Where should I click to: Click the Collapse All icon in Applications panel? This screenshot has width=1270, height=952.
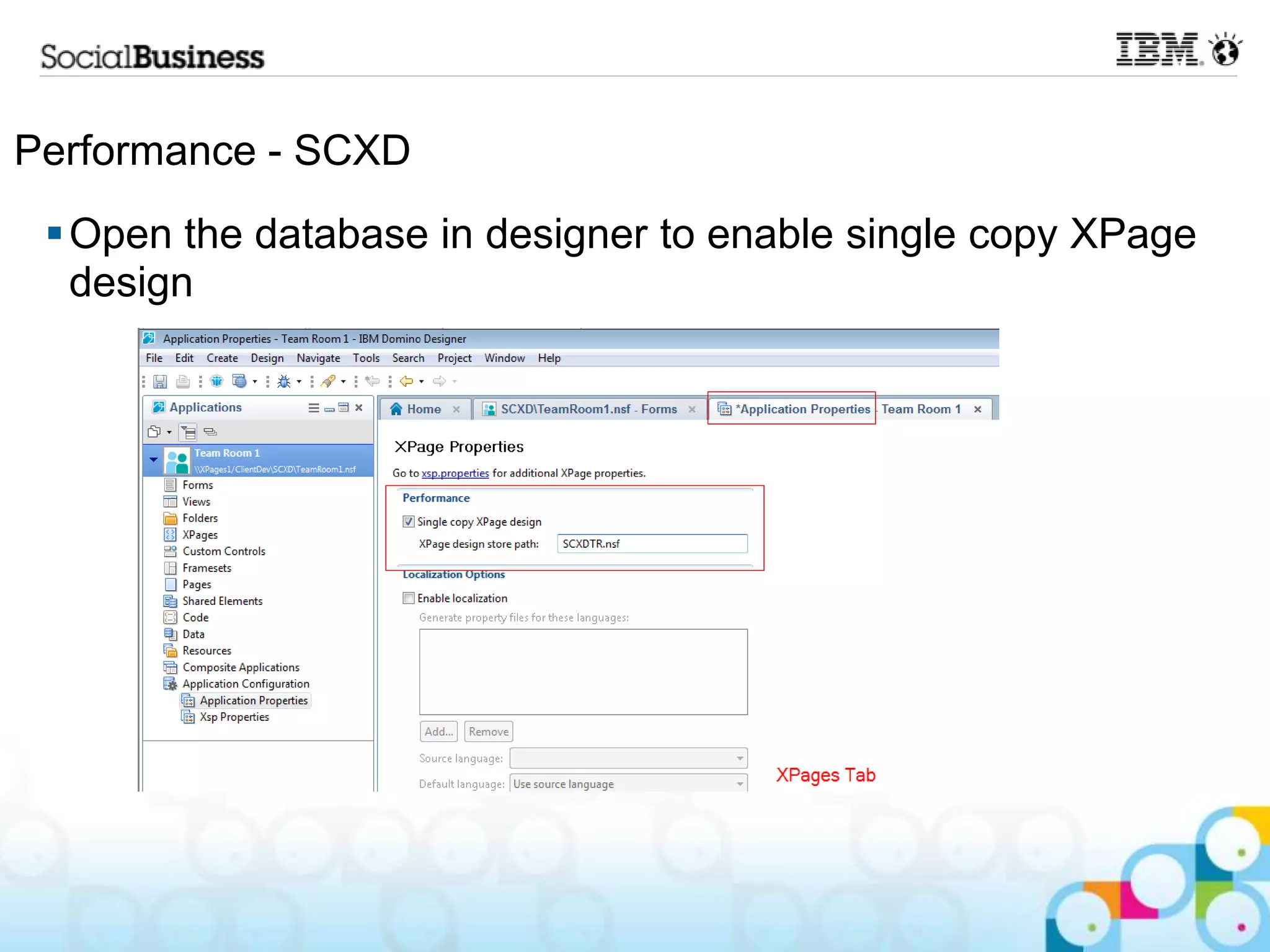pyautogui.click(x=210, y=431)
